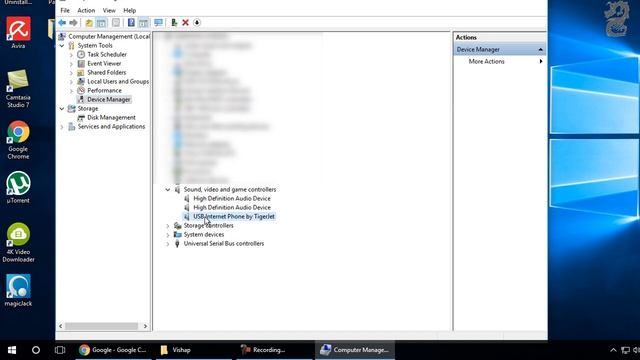
Task: Expand the Shared Folders node arrow
Action: 71,73
